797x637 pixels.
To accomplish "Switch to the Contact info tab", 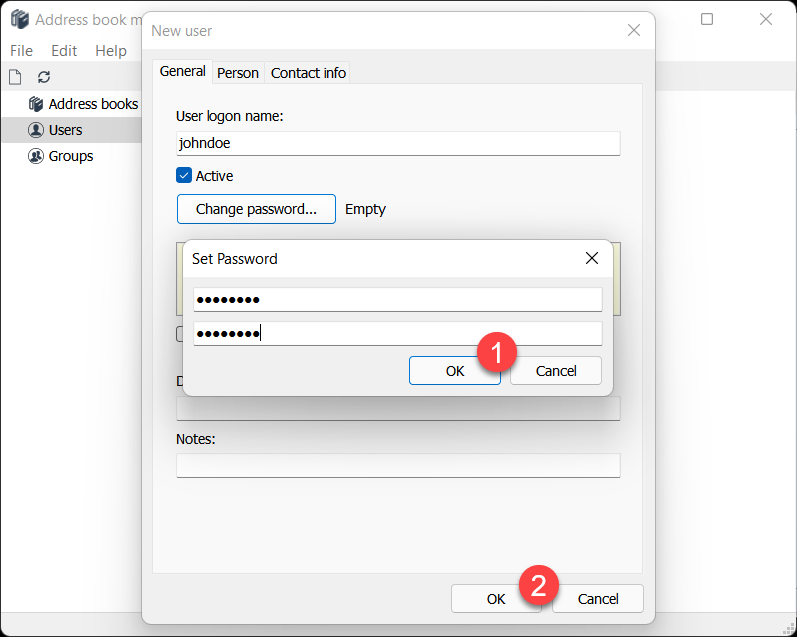I will pos(308,73).
